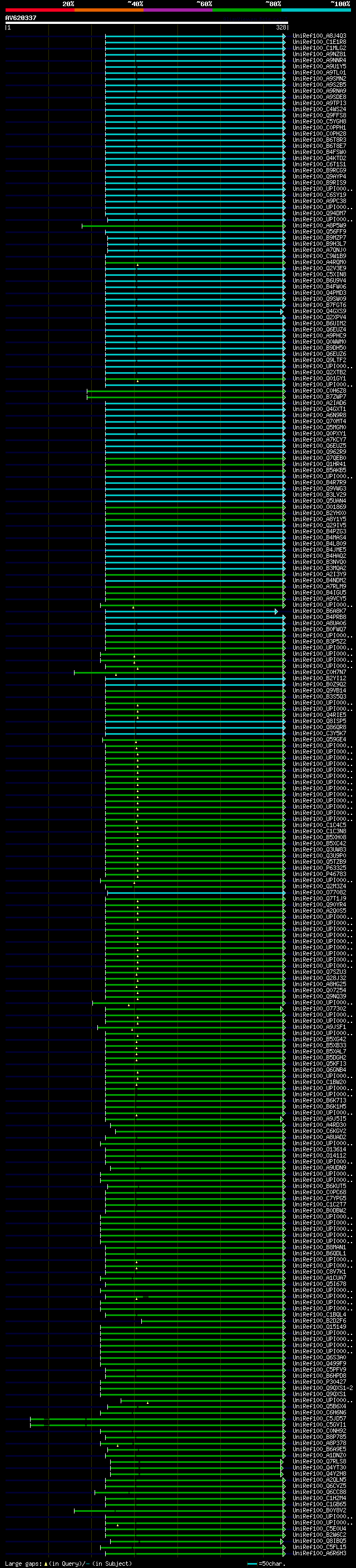Select hit label UniRef100_A9JSF1
The height and width of the screenshot is (1568, 356).
point(319,1027)
